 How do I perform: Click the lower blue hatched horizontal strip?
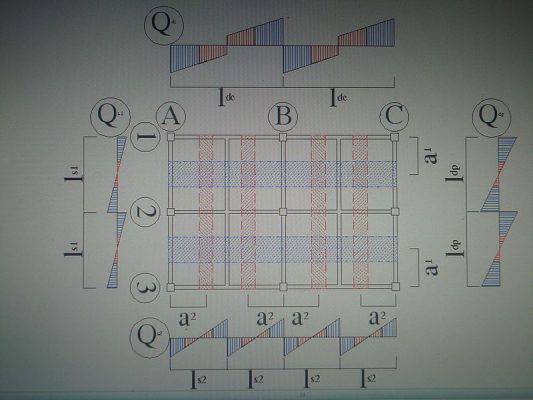(283, 249)
